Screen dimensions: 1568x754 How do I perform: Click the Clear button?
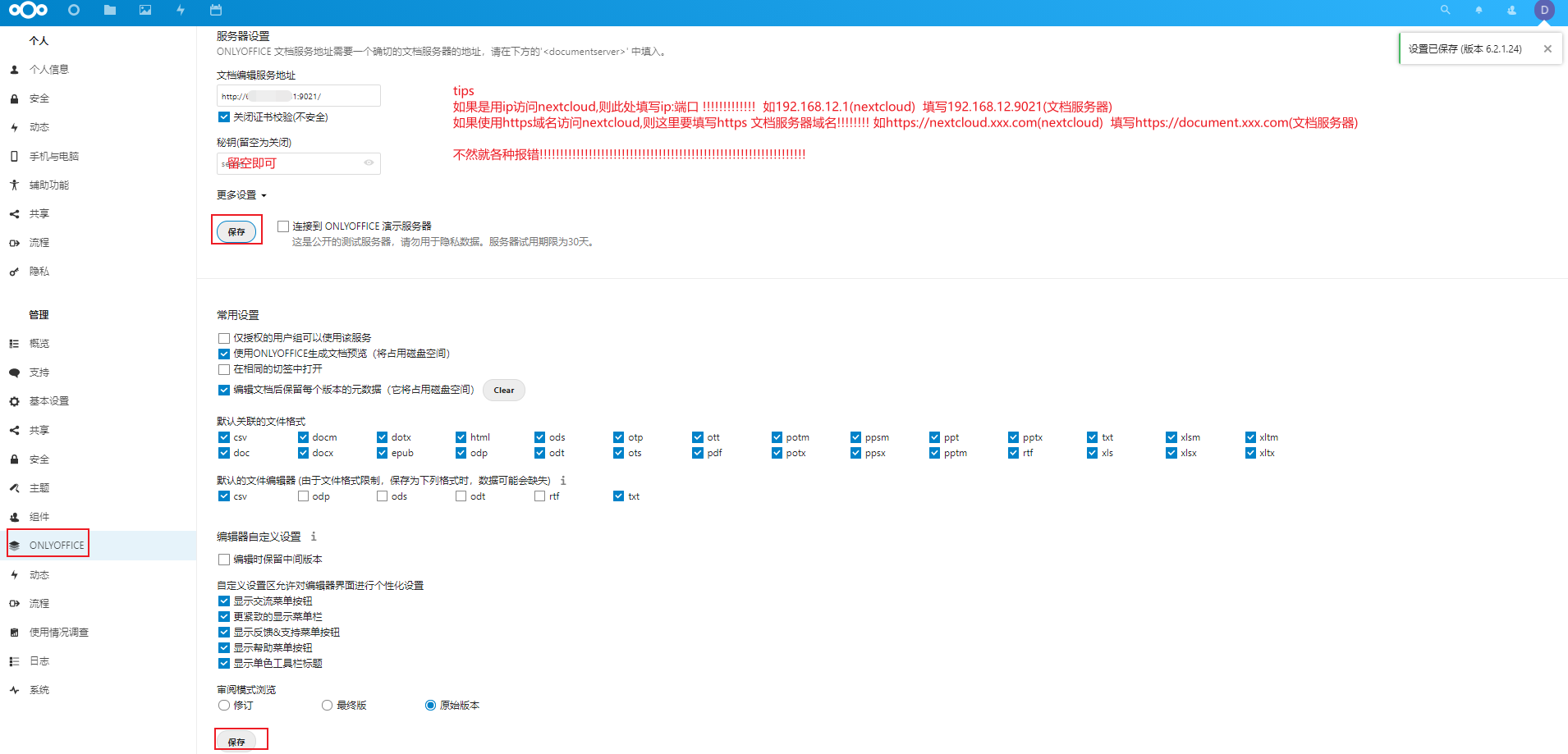click(504, 390)
